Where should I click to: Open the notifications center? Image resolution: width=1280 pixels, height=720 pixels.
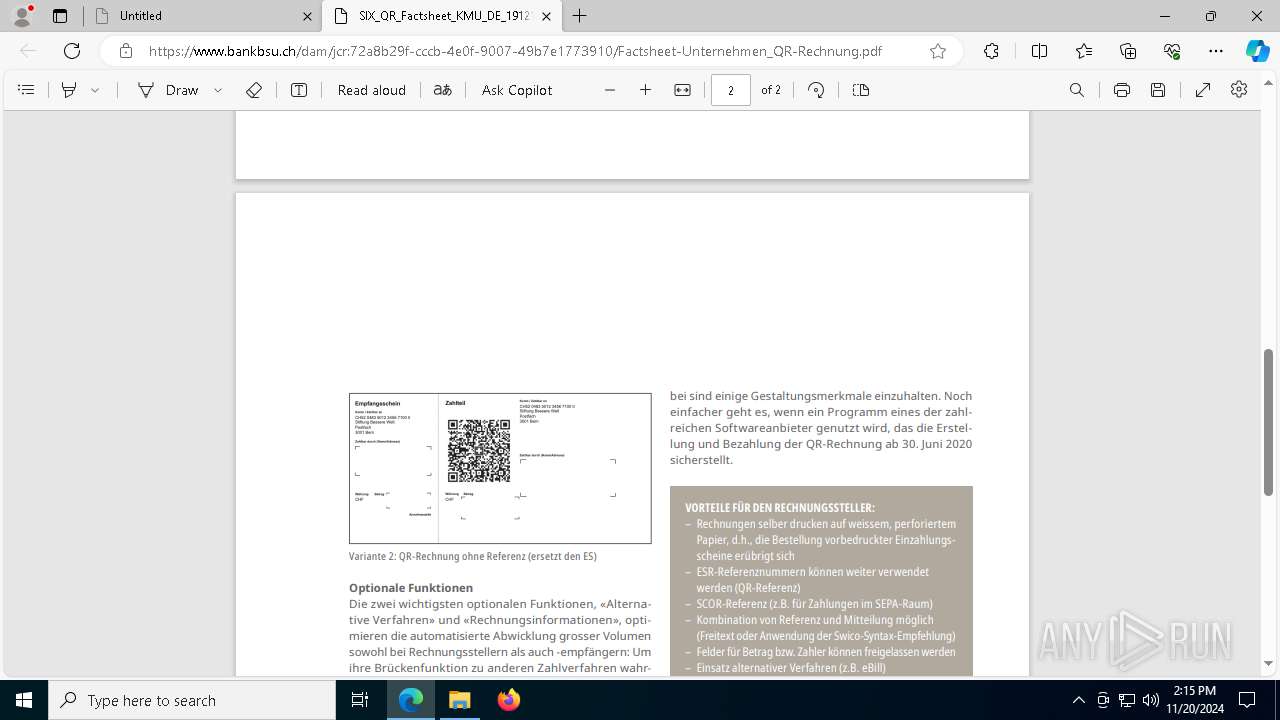click(1247, 700)
